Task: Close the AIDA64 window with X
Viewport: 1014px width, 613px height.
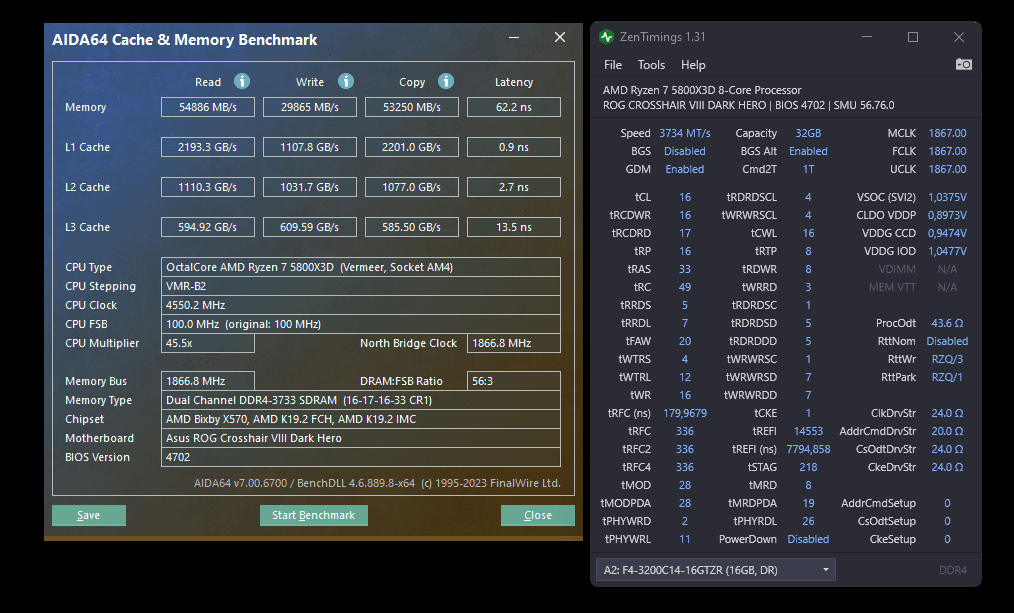Action: (x=560, y=38)
